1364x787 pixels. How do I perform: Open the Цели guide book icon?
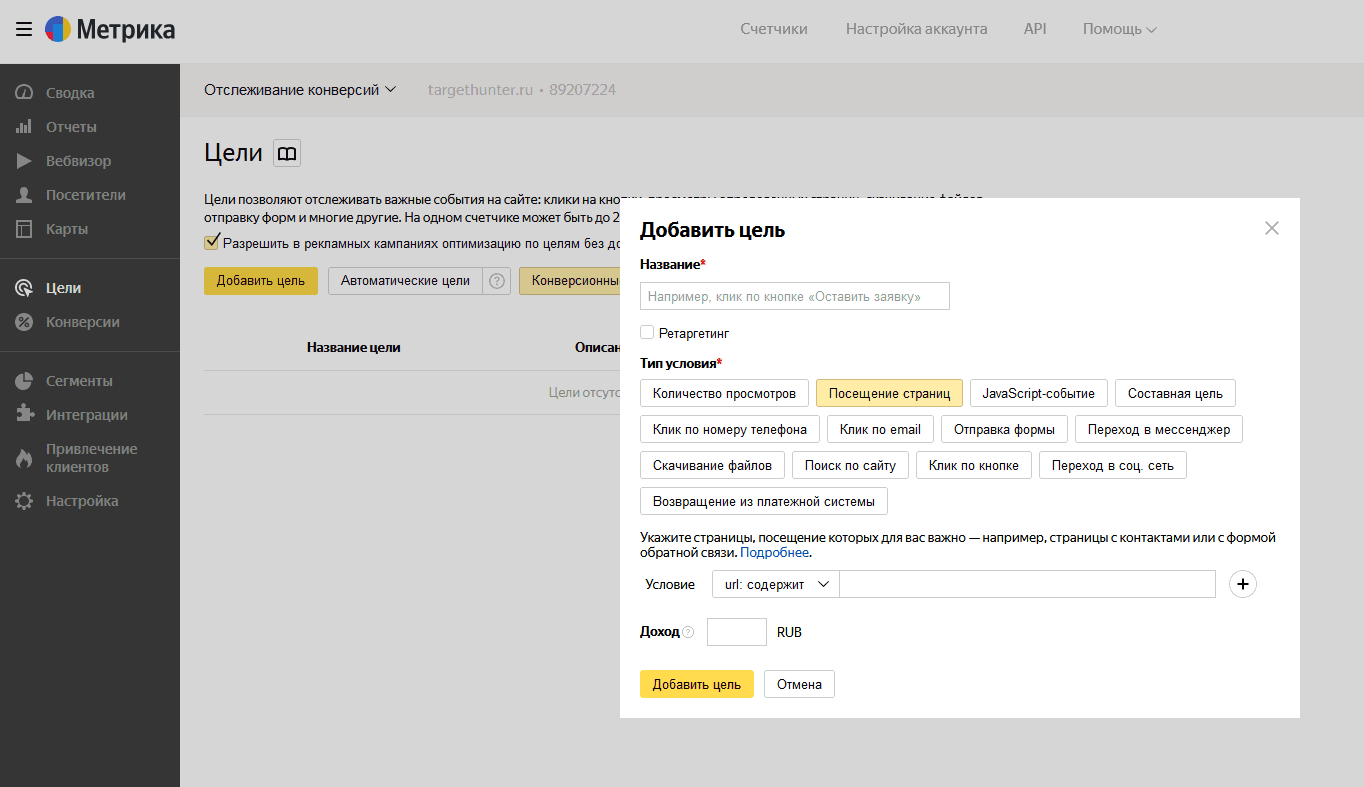(x=287, y=153)
